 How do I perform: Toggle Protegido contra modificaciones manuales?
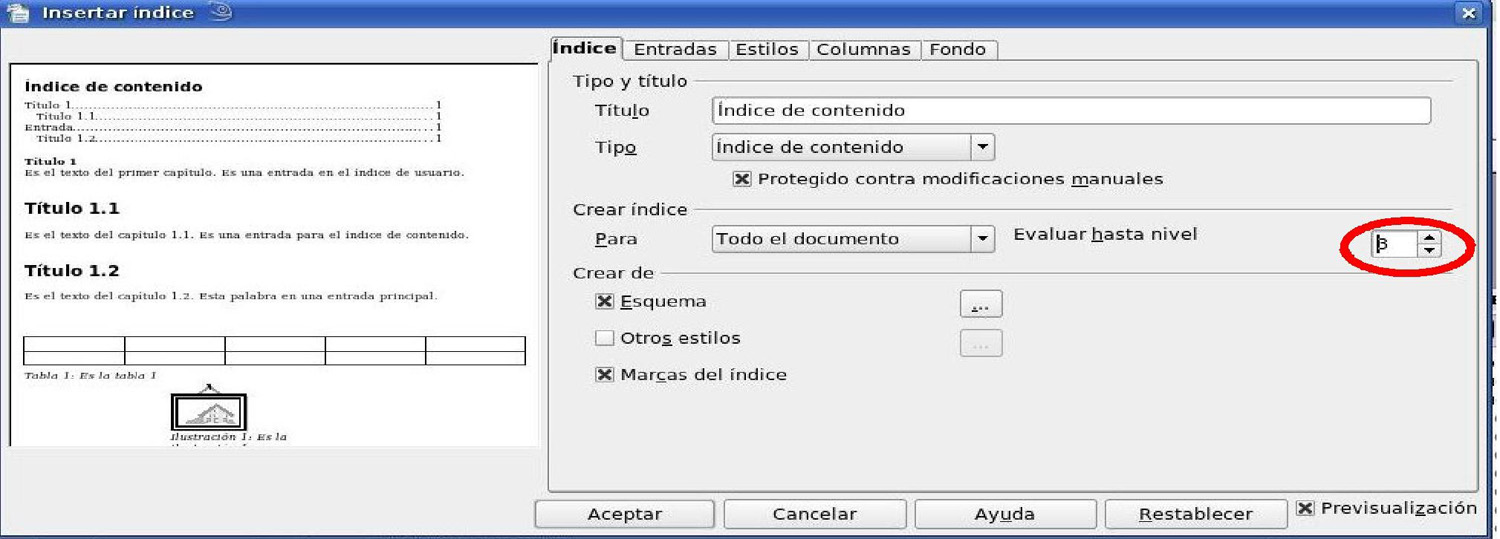pos(742,180)
